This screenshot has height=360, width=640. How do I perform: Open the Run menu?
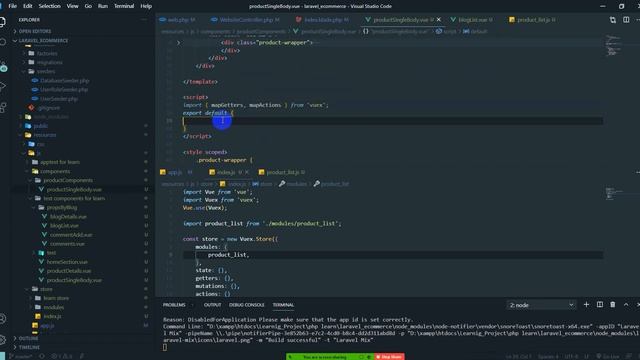103,6
